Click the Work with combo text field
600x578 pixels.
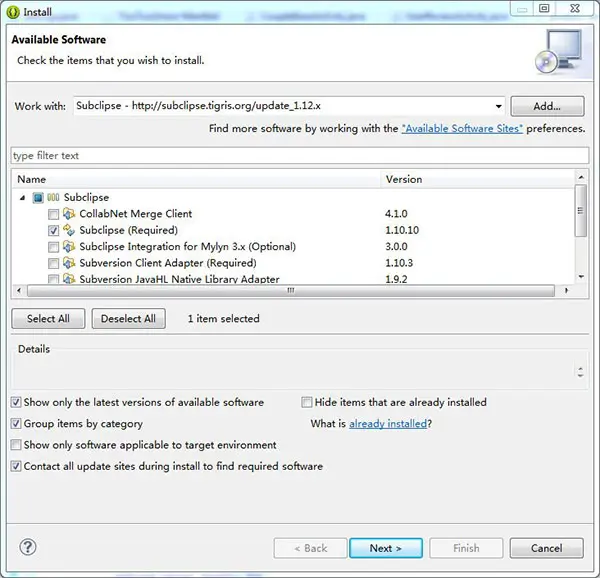[282, 106]
